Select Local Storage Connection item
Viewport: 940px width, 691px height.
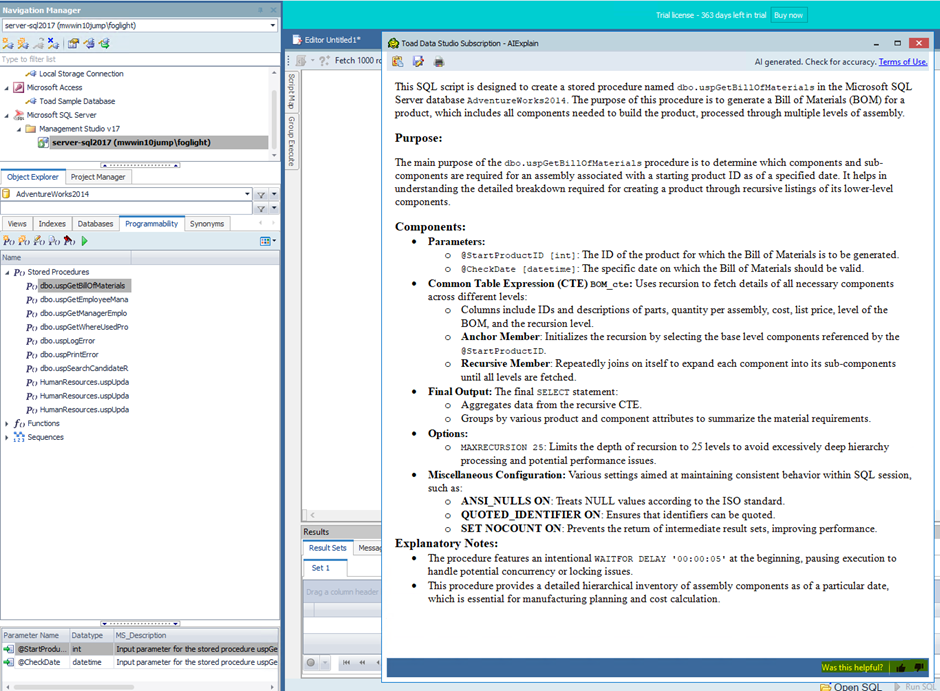81,74
